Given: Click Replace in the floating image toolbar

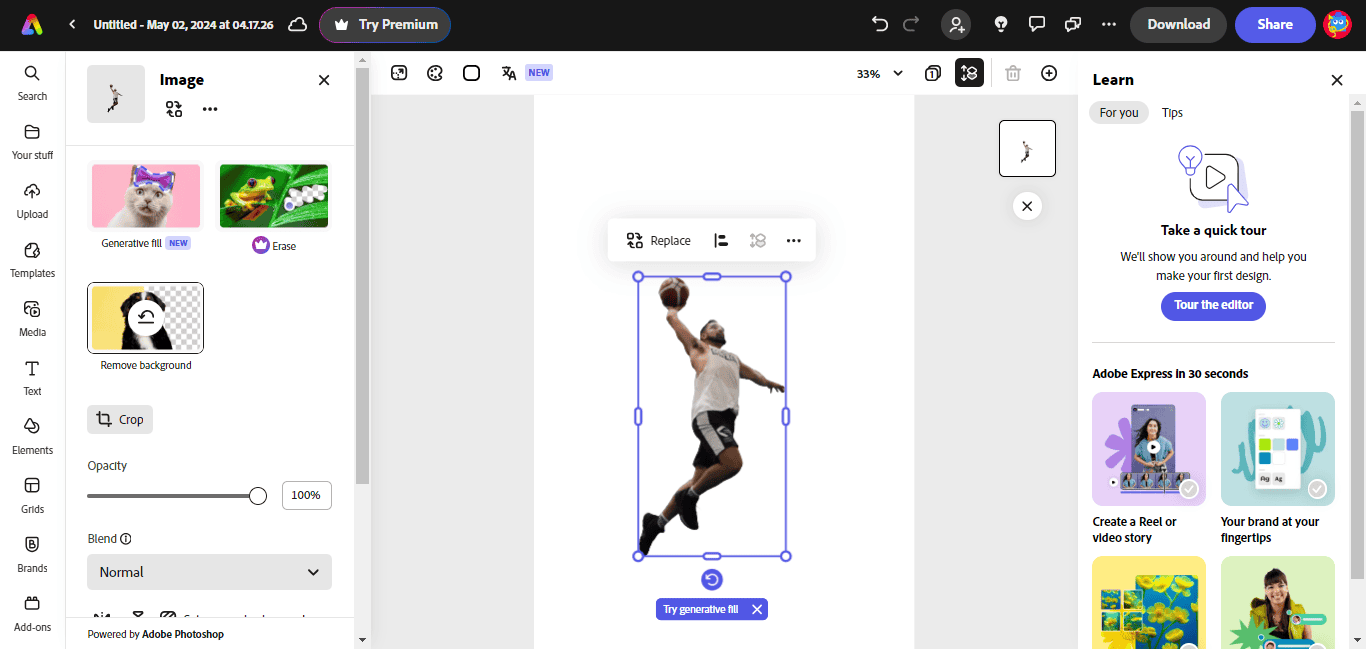Looking at the screenshot, I should pyautogui.click(x=658, y=240).
